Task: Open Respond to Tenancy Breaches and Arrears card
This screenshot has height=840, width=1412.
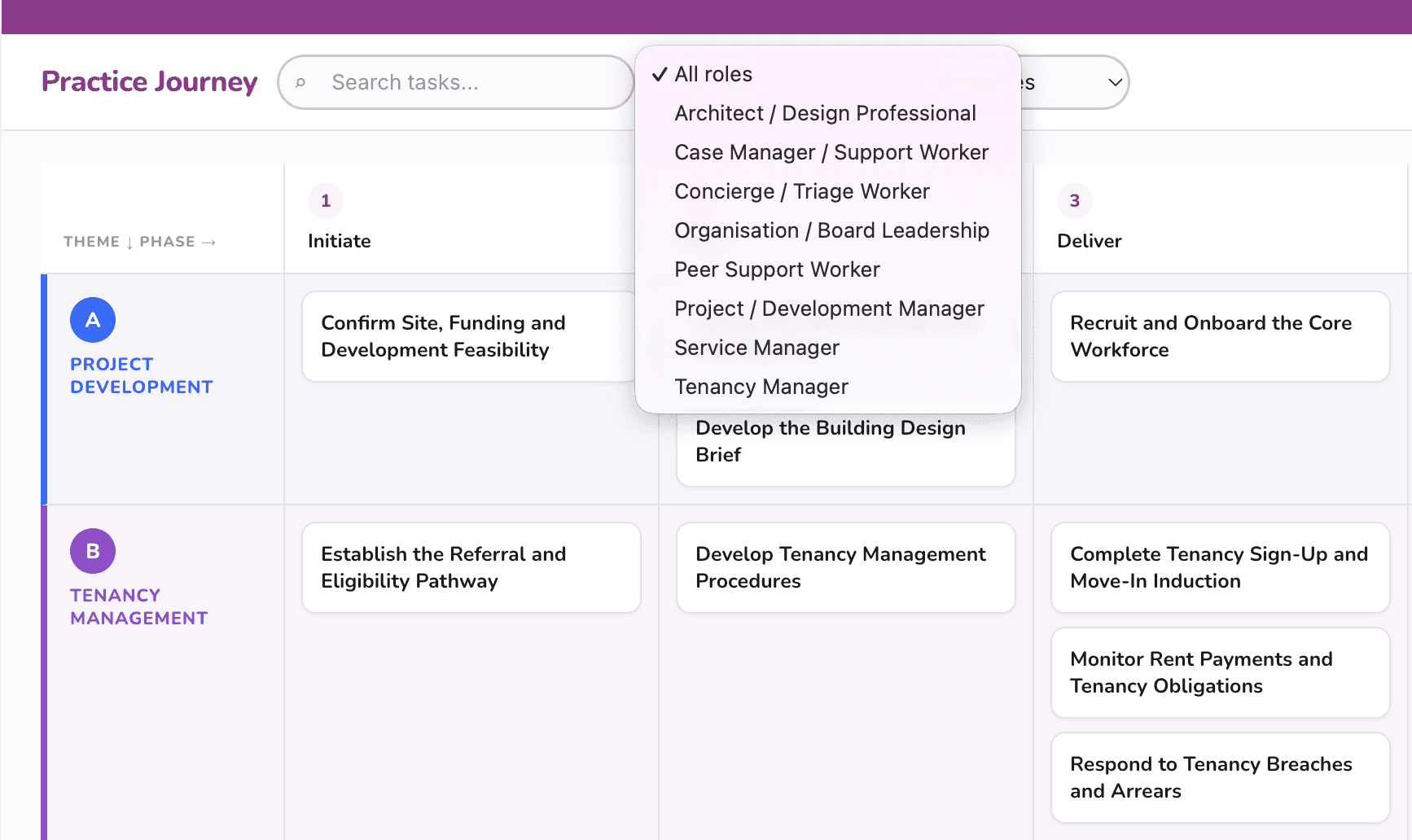Action: (x=1221, y=777)
